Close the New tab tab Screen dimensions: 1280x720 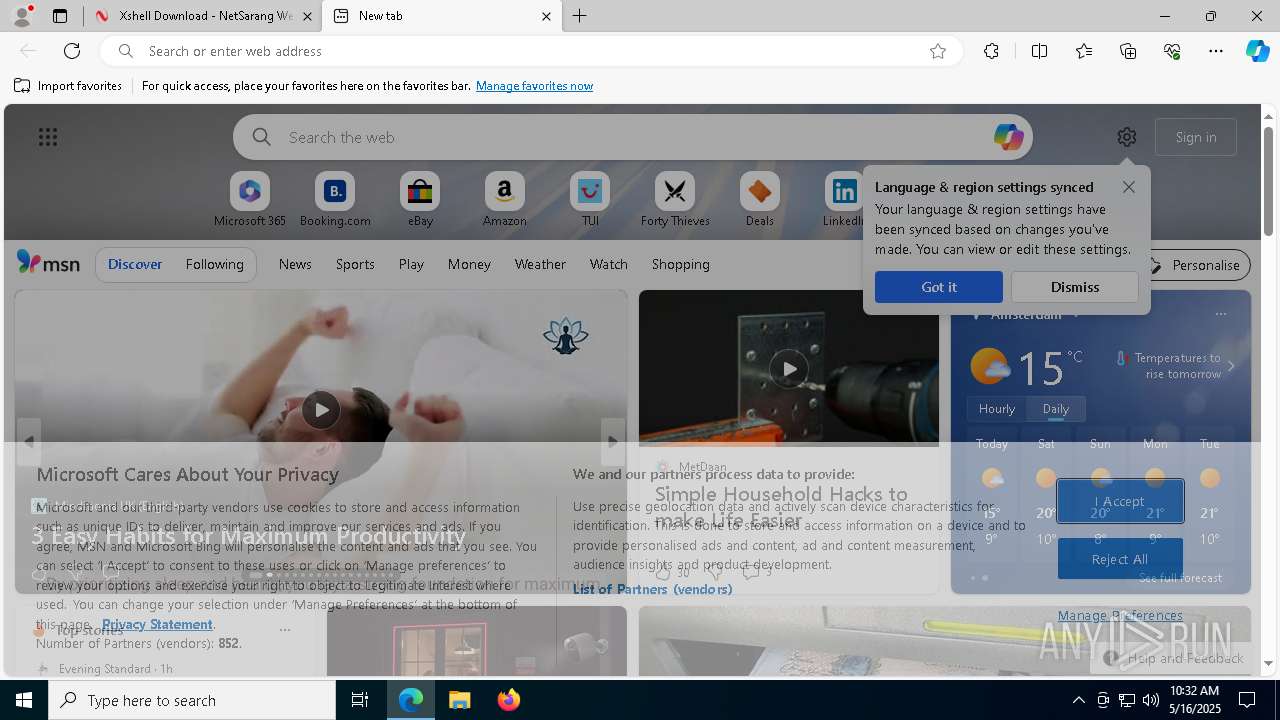point(546,16)
